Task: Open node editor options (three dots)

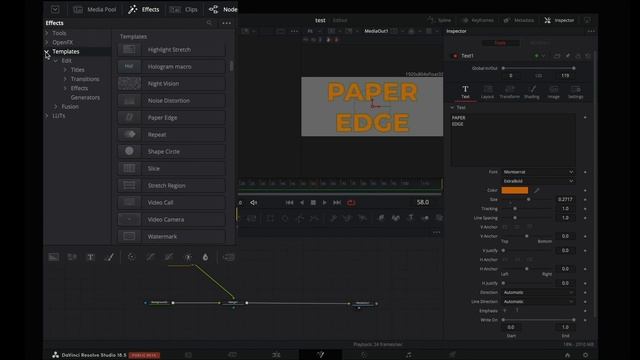Action: click(x=436, y=232)
